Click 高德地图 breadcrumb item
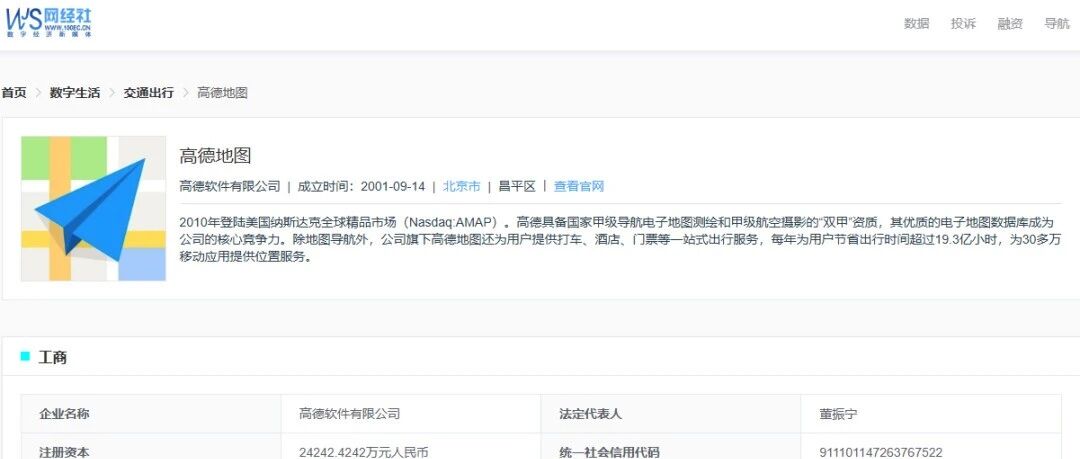 tap(222, 92)
